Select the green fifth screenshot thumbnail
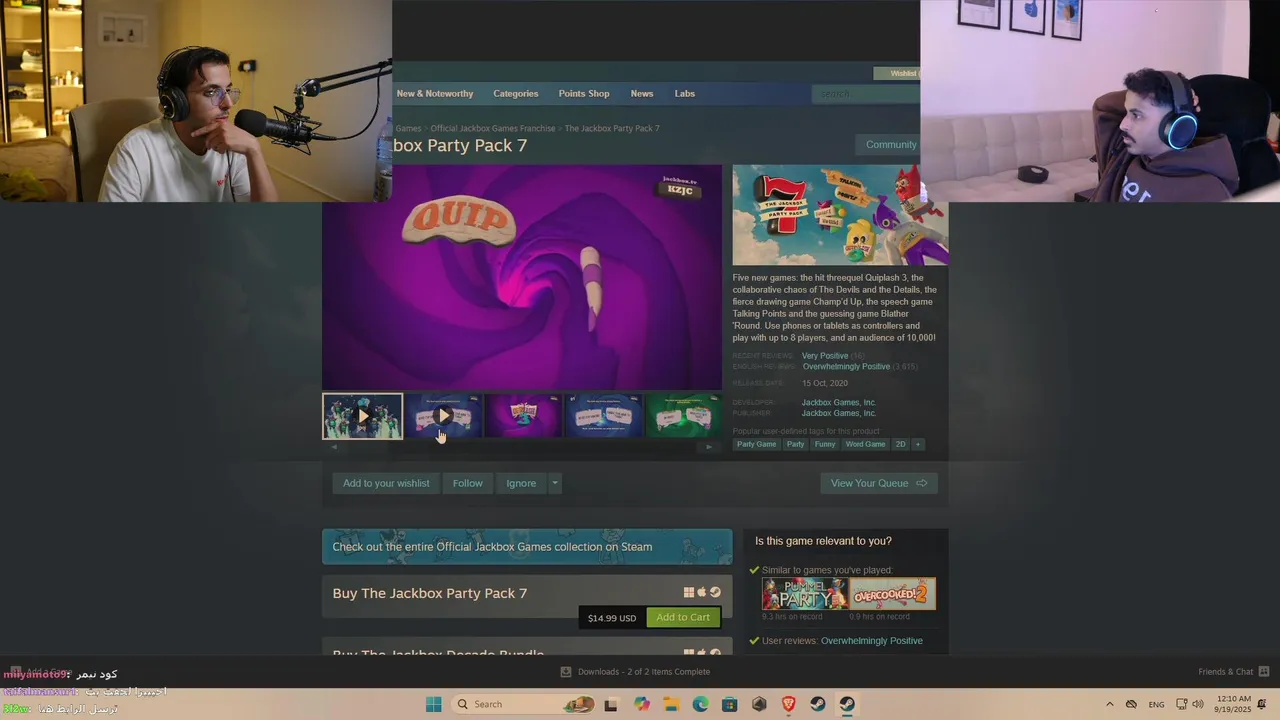 (683, 416)
